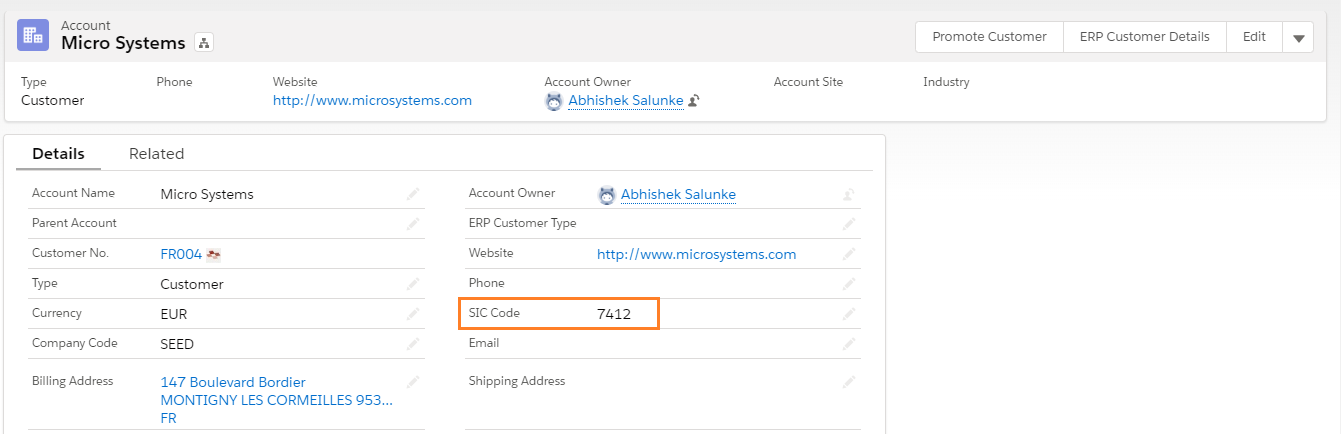Image resolution: width=1341 pixels, height=434 pixels.
Task: Open website link in details section
Action: [x=697, y=254]
